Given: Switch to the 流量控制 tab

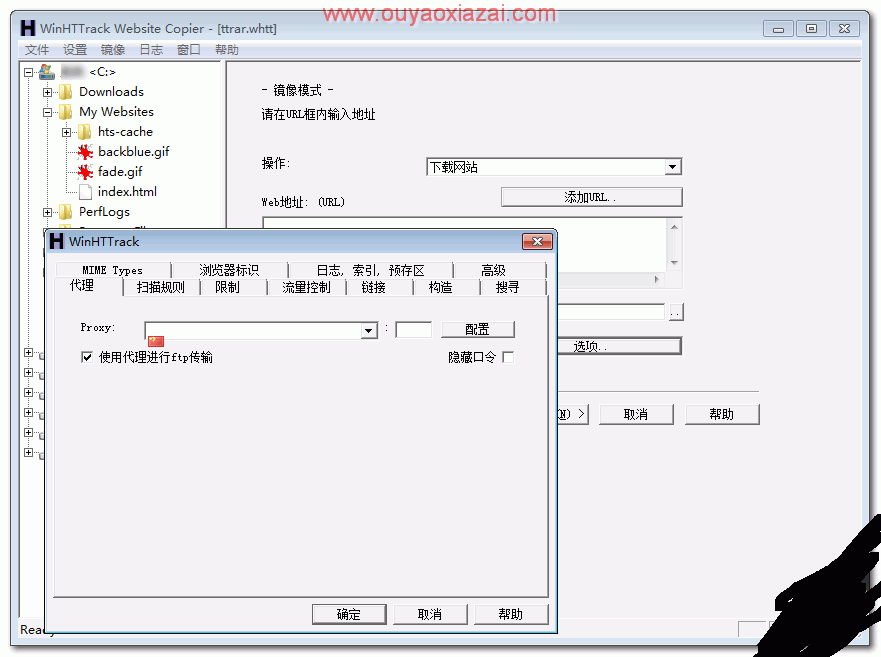Looking at the screenshot, I should [306, 287].
